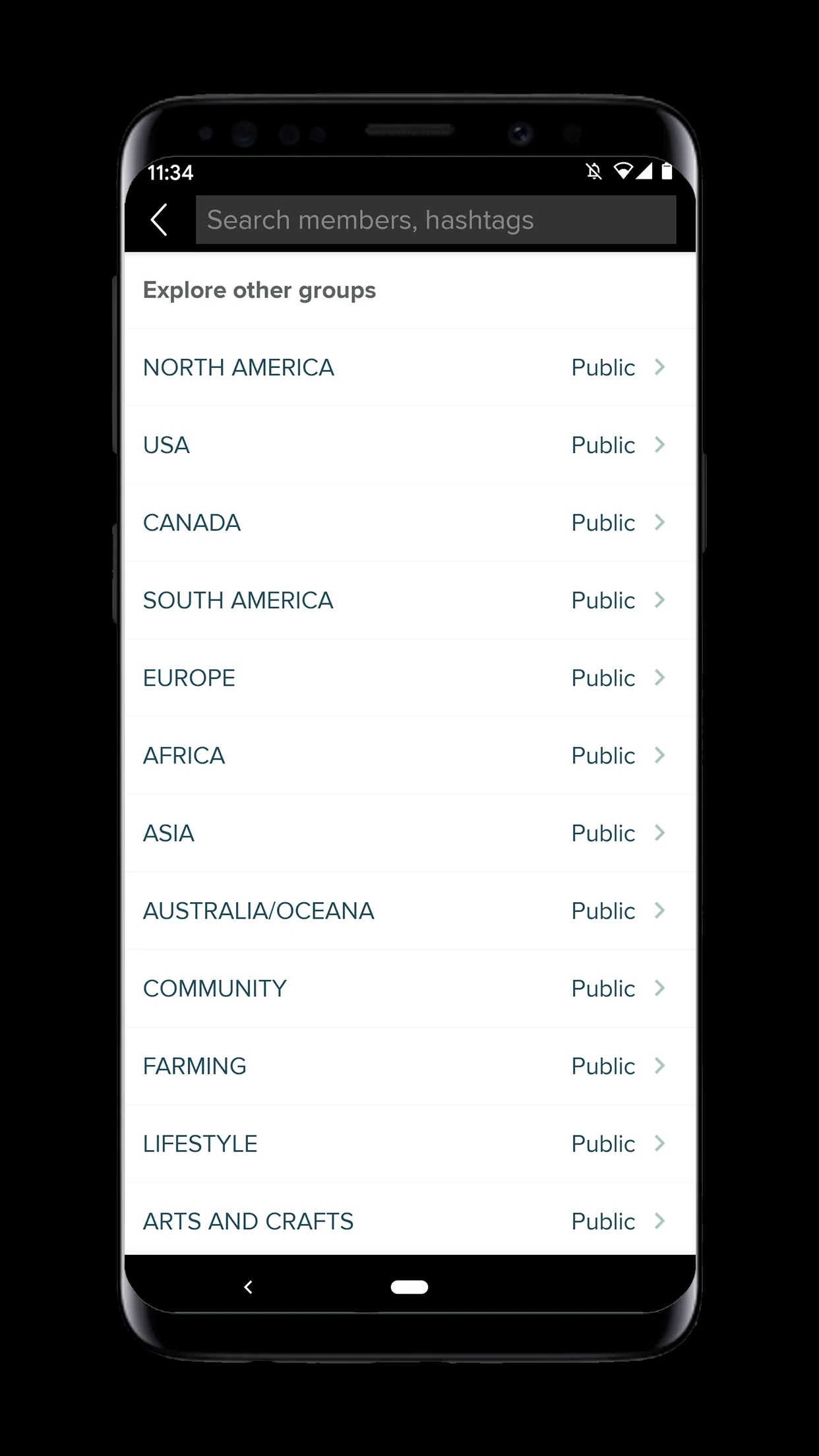819x1456 pixels.
Task: Tap the Android home pill button
Action: [409, 1287]
